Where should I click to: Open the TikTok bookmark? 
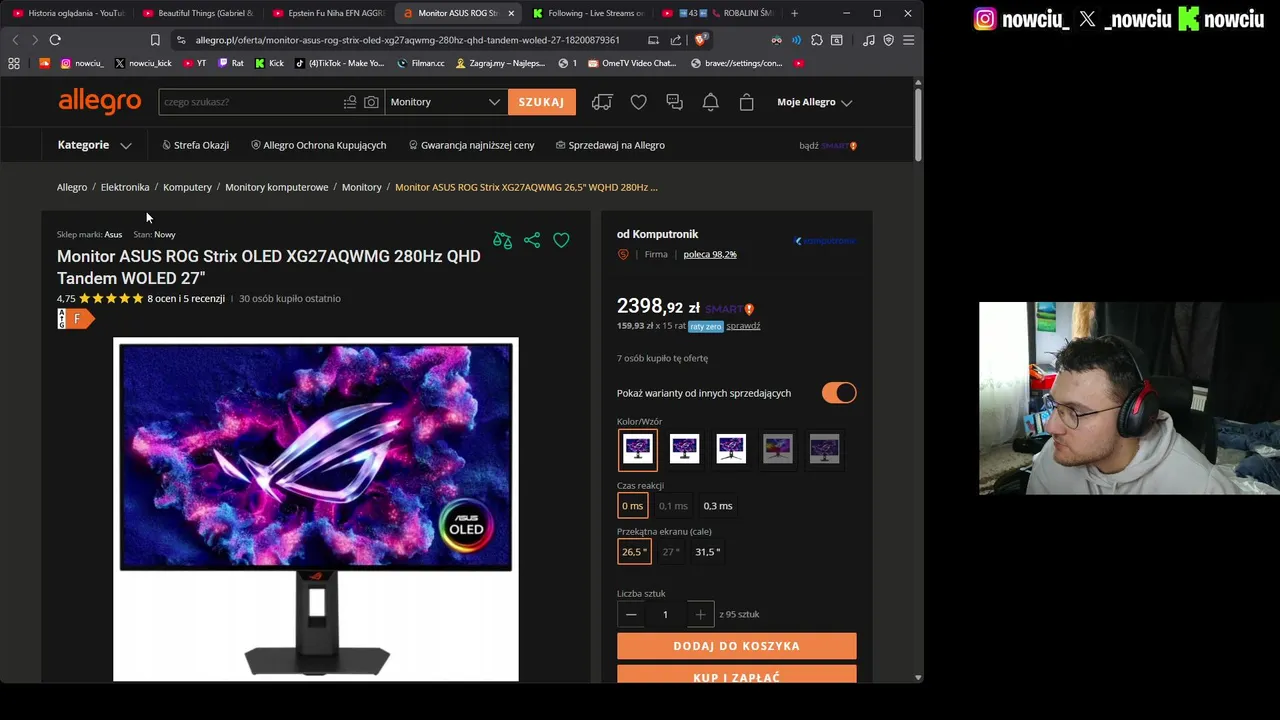(x=339, y=63)
